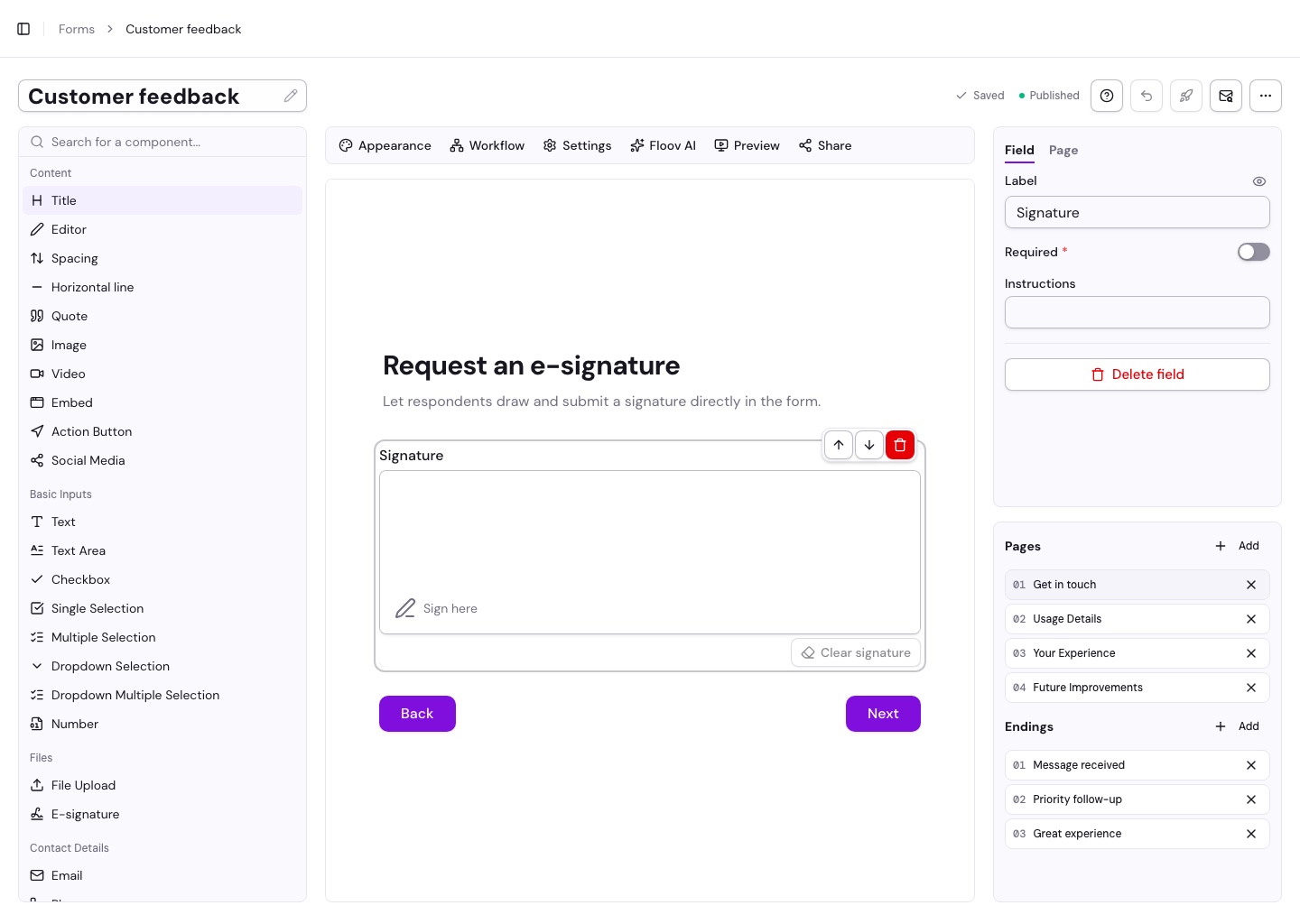Add a Text input component
Image resolution: width=1300 pixels, height=924 pixels.
coord(162,522)
